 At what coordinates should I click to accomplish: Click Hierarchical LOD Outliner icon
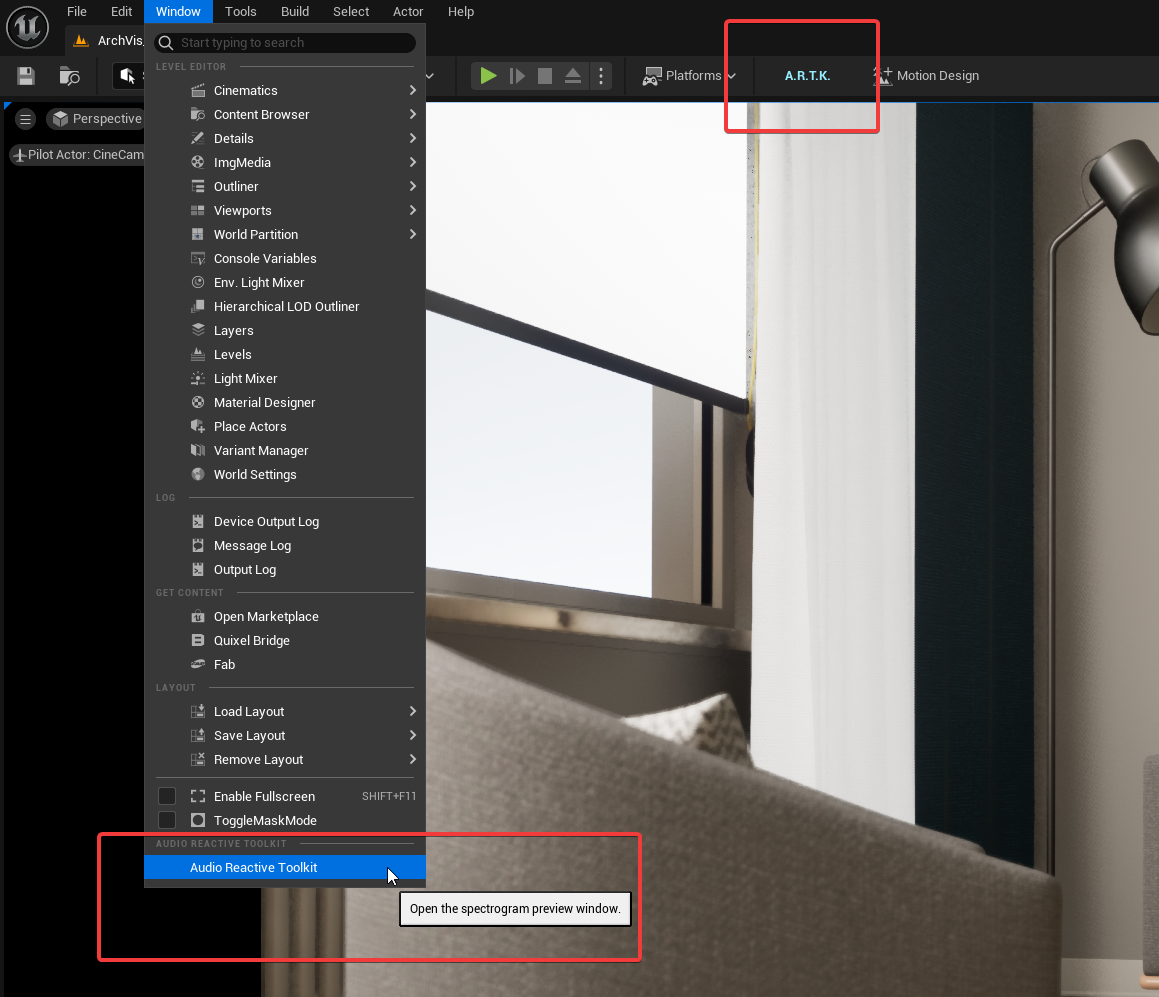pos(198,307)
